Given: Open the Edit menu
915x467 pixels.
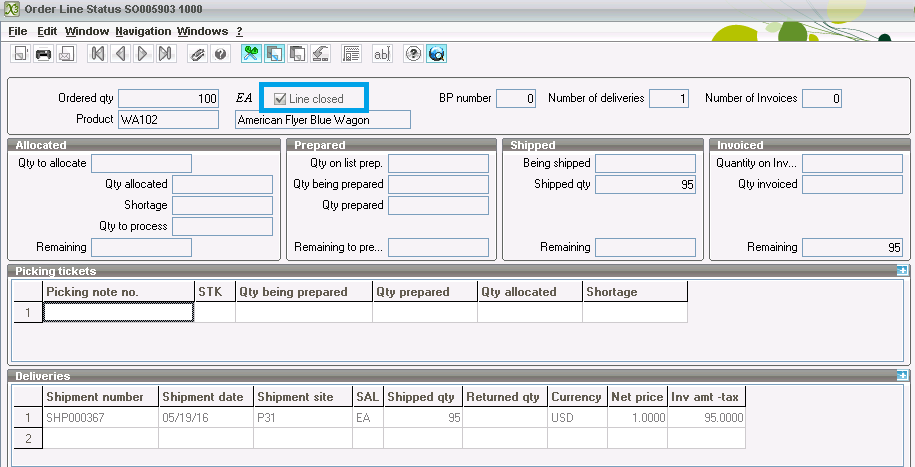Looking at the screenshot, I should [47, 32].
